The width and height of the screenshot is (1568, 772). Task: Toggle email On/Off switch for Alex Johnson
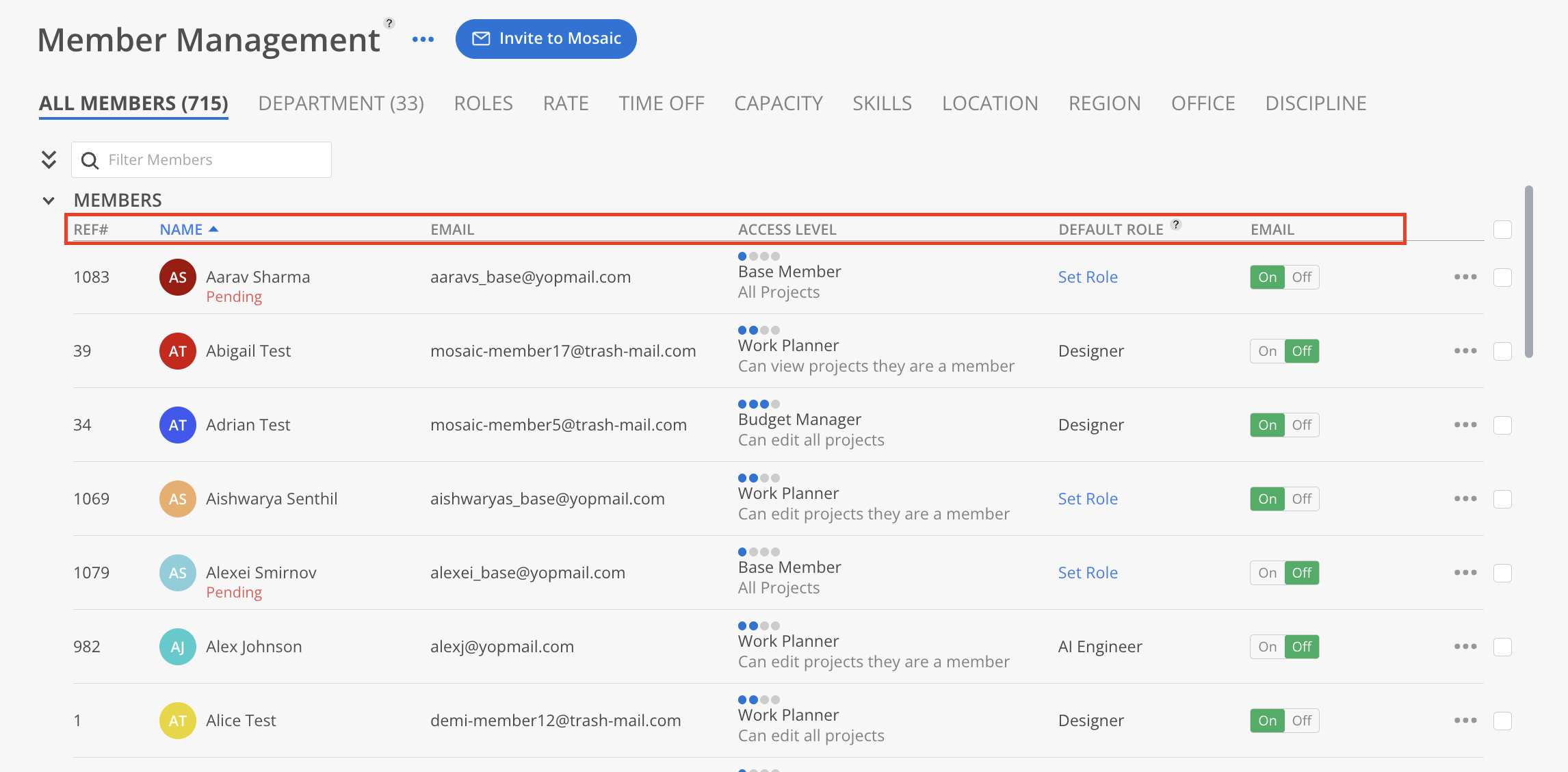[1284, 647]
